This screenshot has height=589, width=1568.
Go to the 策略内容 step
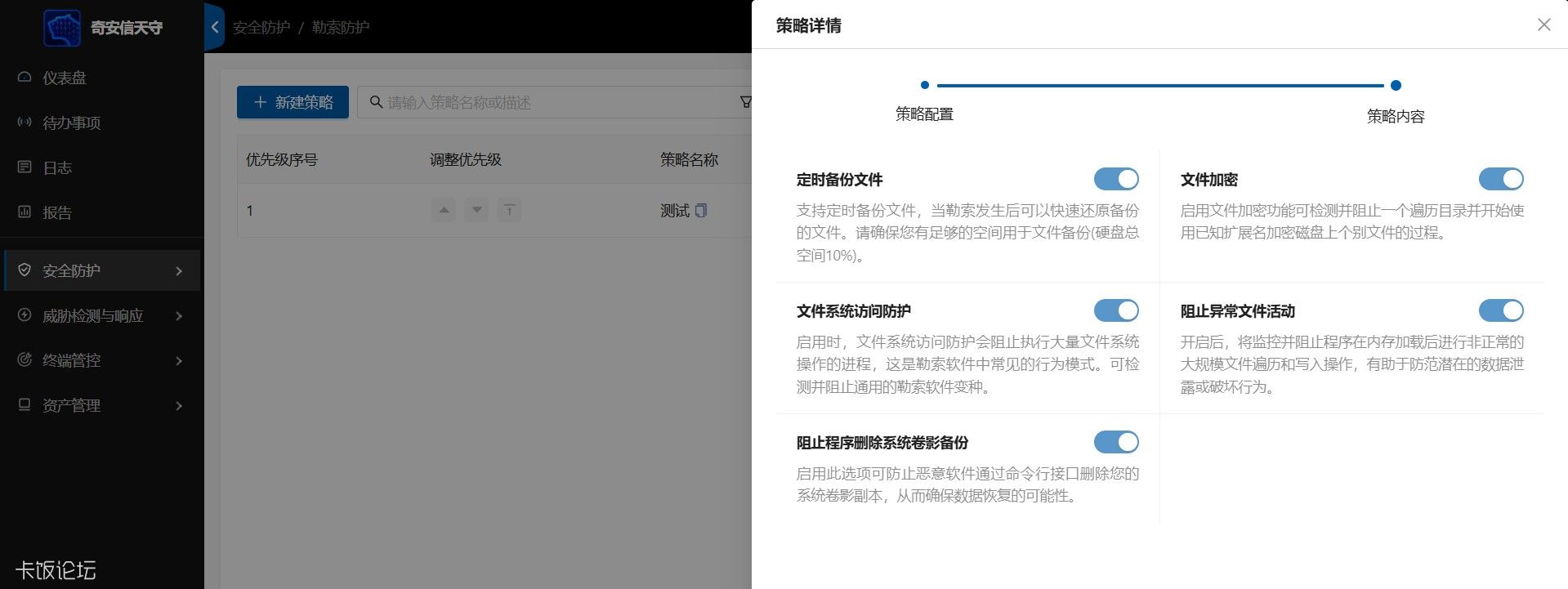[1396, 85]
